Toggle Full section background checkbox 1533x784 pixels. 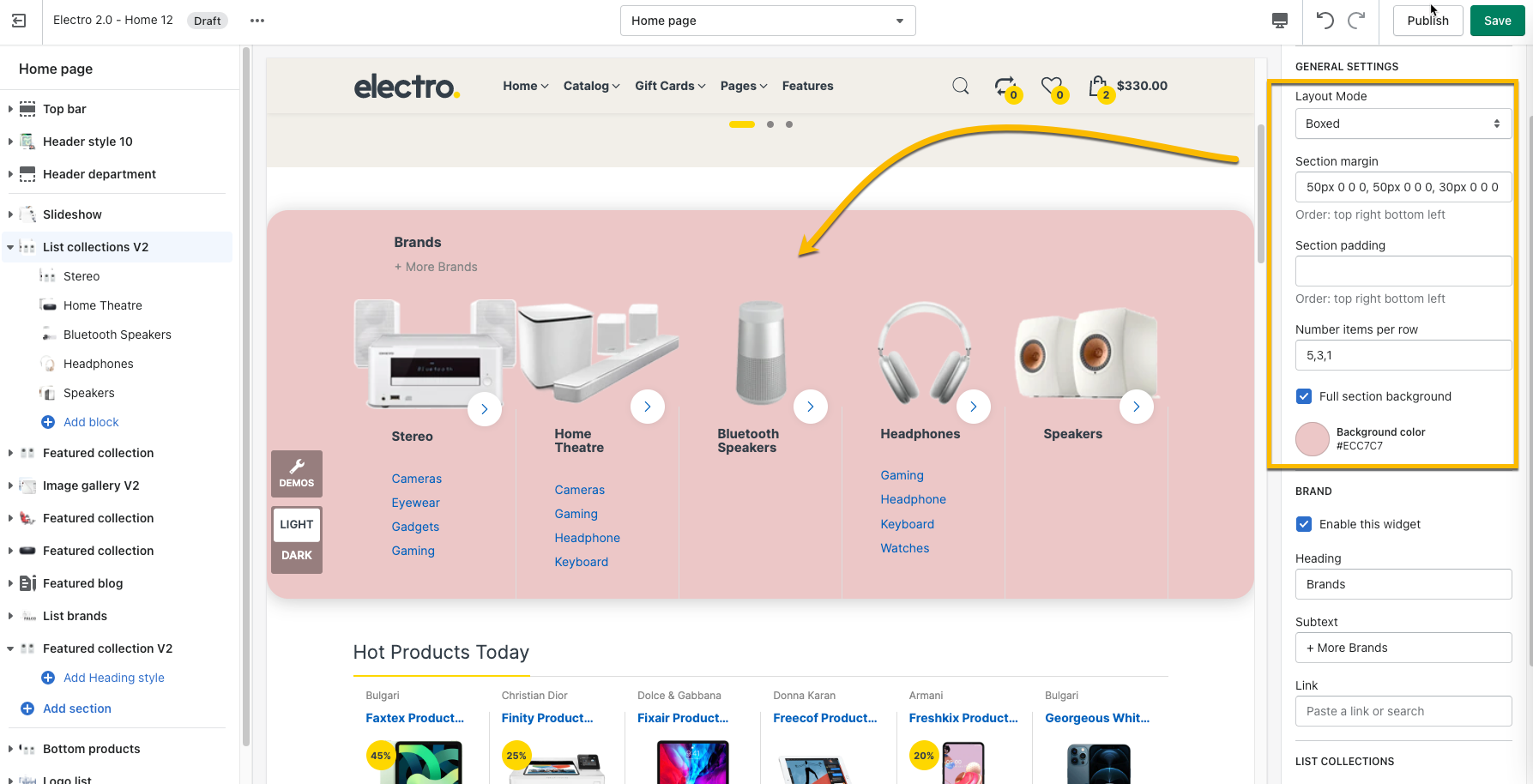click(x=1304, y=396)
